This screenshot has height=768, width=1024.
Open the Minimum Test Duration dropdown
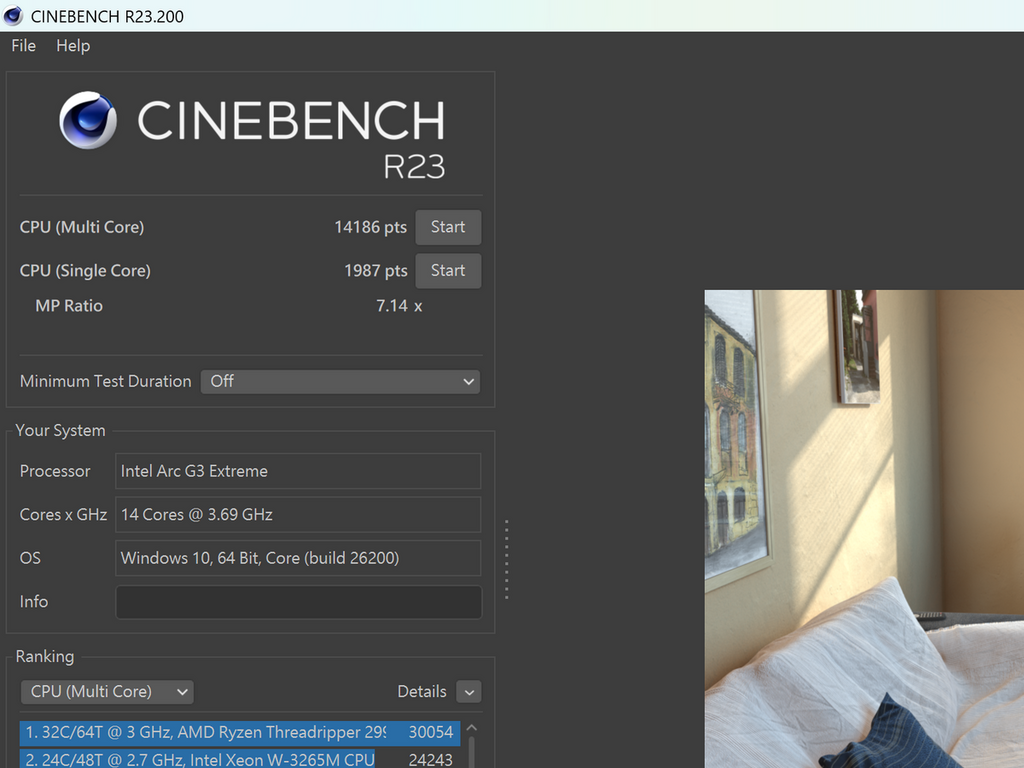(x=340, y=381)
